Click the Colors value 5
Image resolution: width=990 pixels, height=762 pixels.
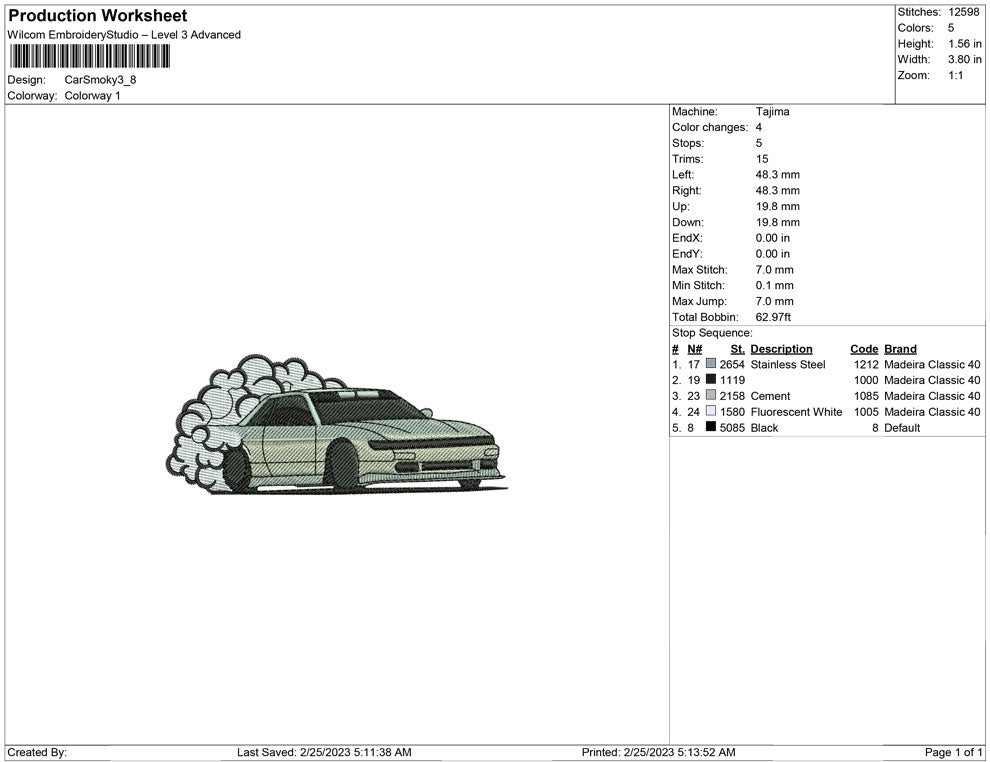click(x=951, y=28)
